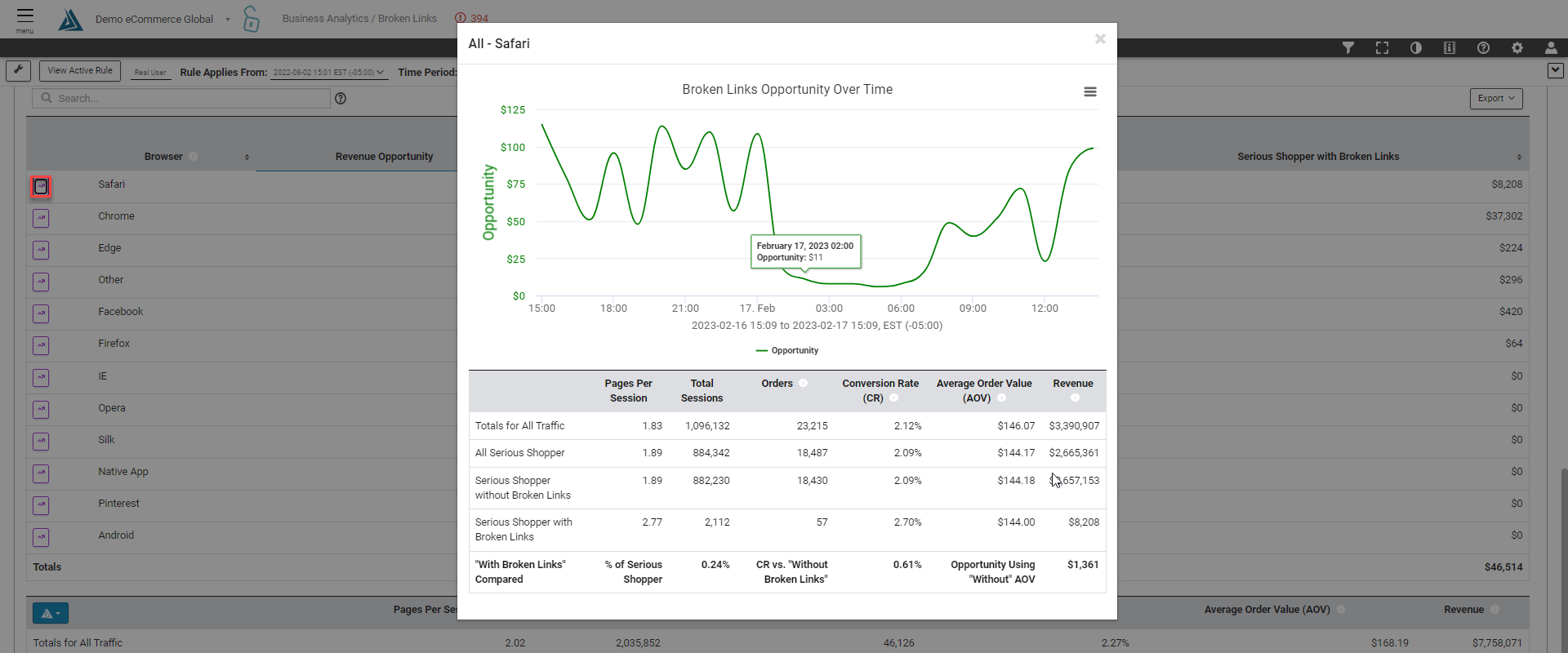Open the help question mark icon
This screenshot has height=653, width=1568.
1483,48
